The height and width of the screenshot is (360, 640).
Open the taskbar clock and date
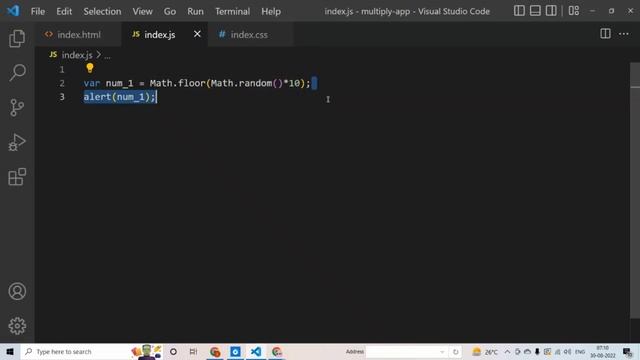[x=602, y=351]
